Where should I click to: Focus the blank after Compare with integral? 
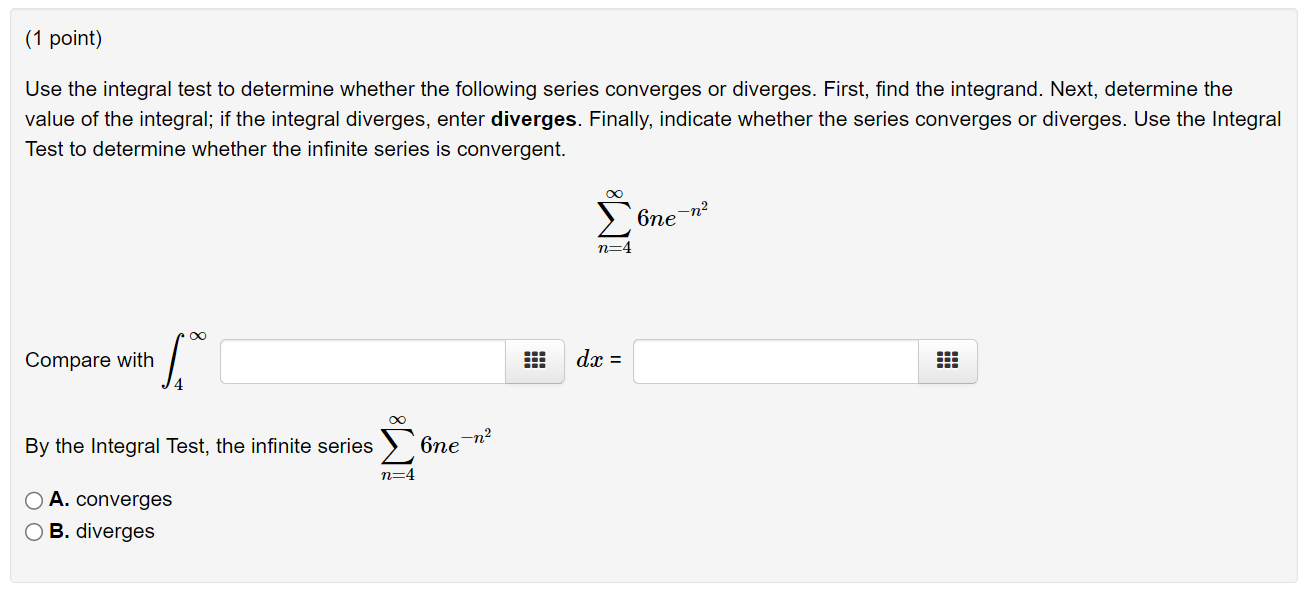pos(360,361)
